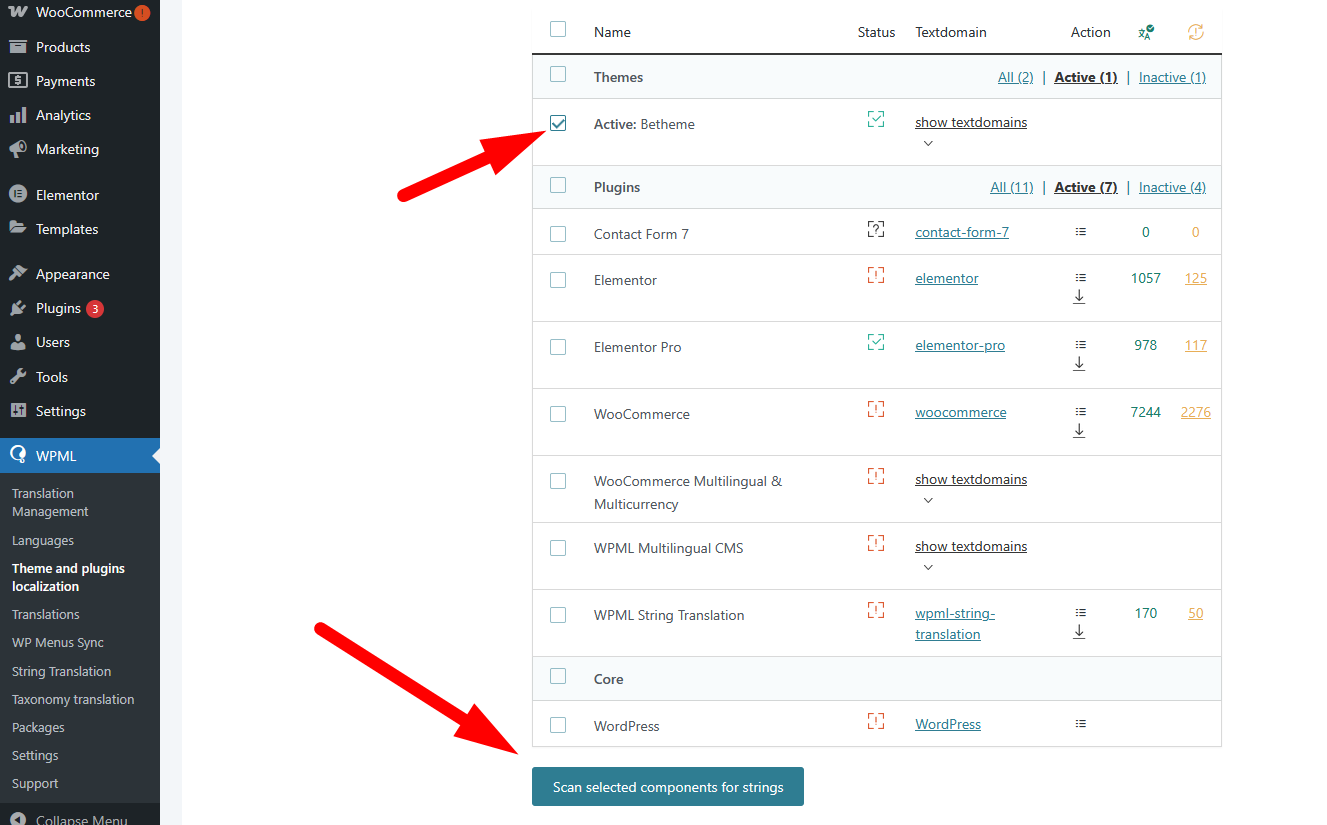Click the translated strings column header icon

pos(1146,32)
